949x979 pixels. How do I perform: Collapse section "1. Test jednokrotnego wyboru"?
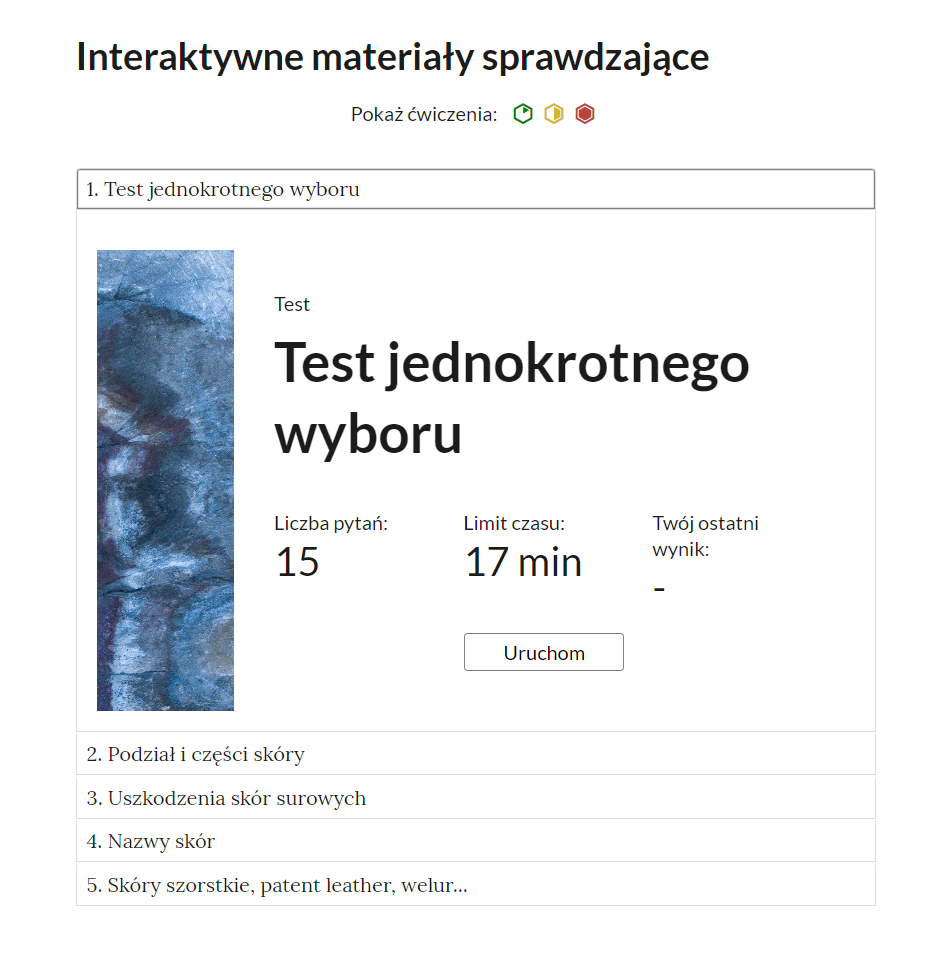[476, 189]
